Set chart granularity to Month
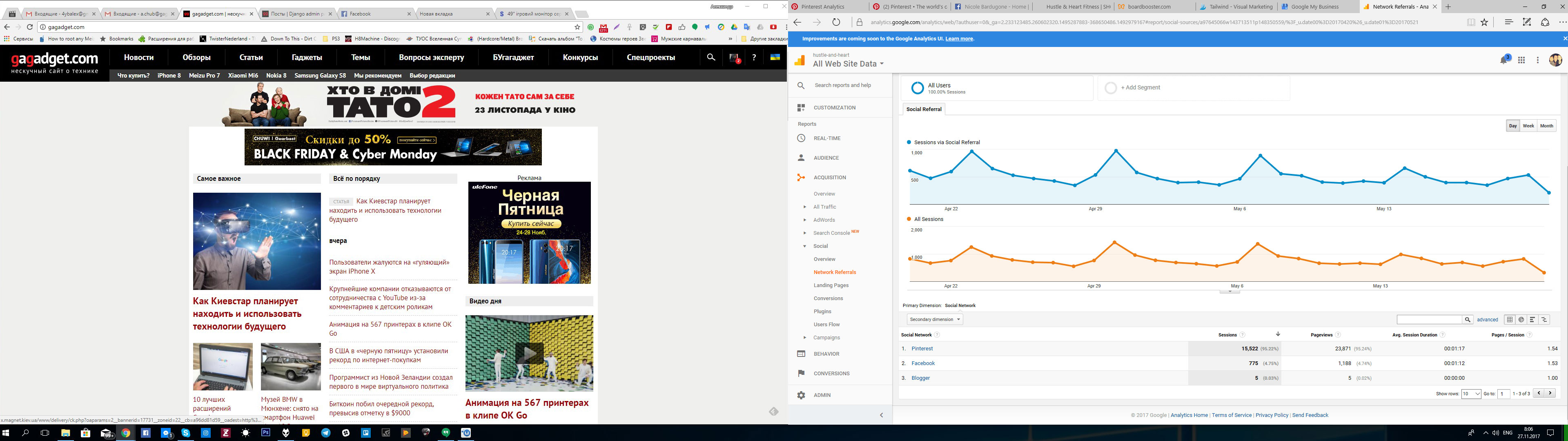Screen dimensions: 1568x441 1547,125
